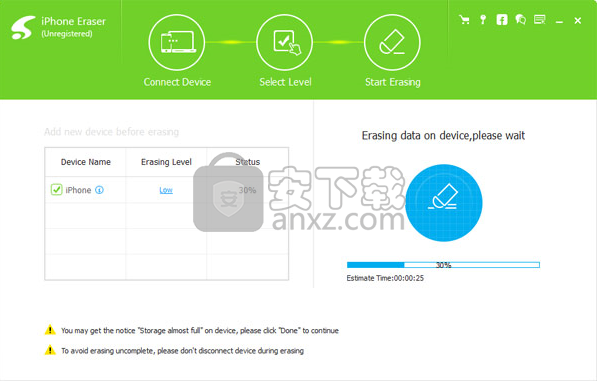Click the 30% erasing progress bar

point(443,265)
